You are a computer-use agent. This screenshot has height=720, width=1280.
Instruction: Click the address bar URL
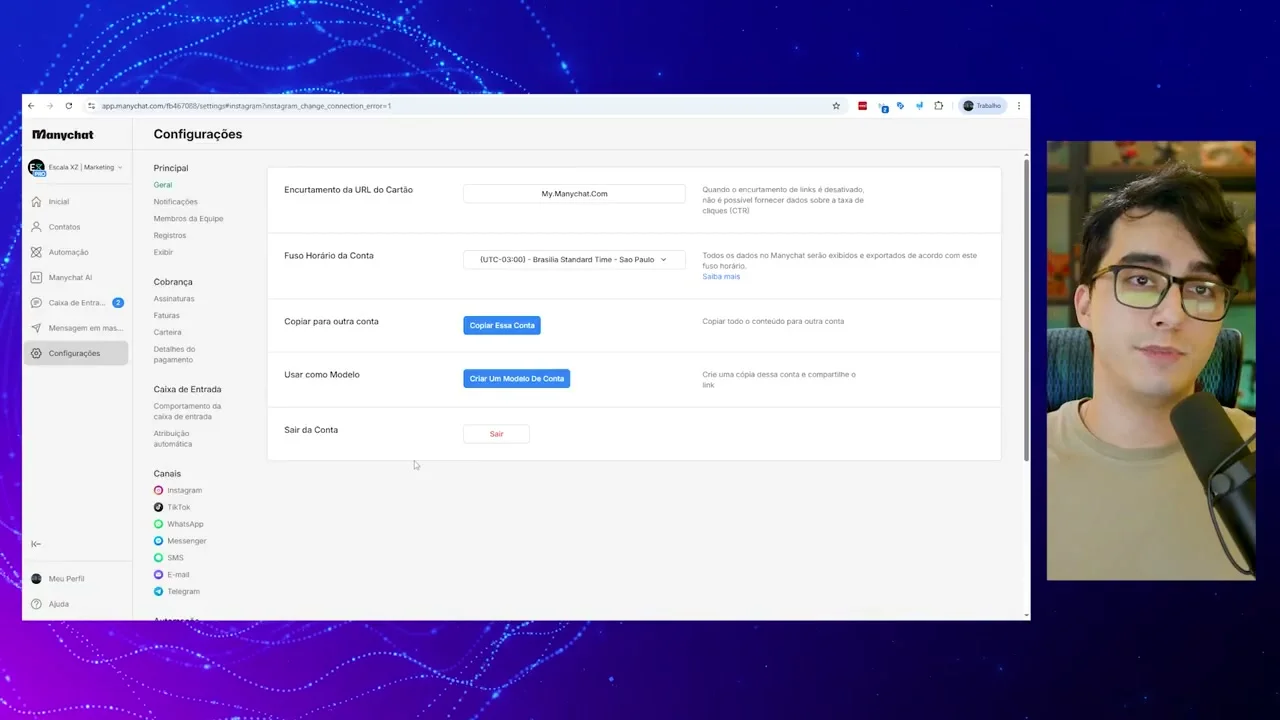[246, 106]
